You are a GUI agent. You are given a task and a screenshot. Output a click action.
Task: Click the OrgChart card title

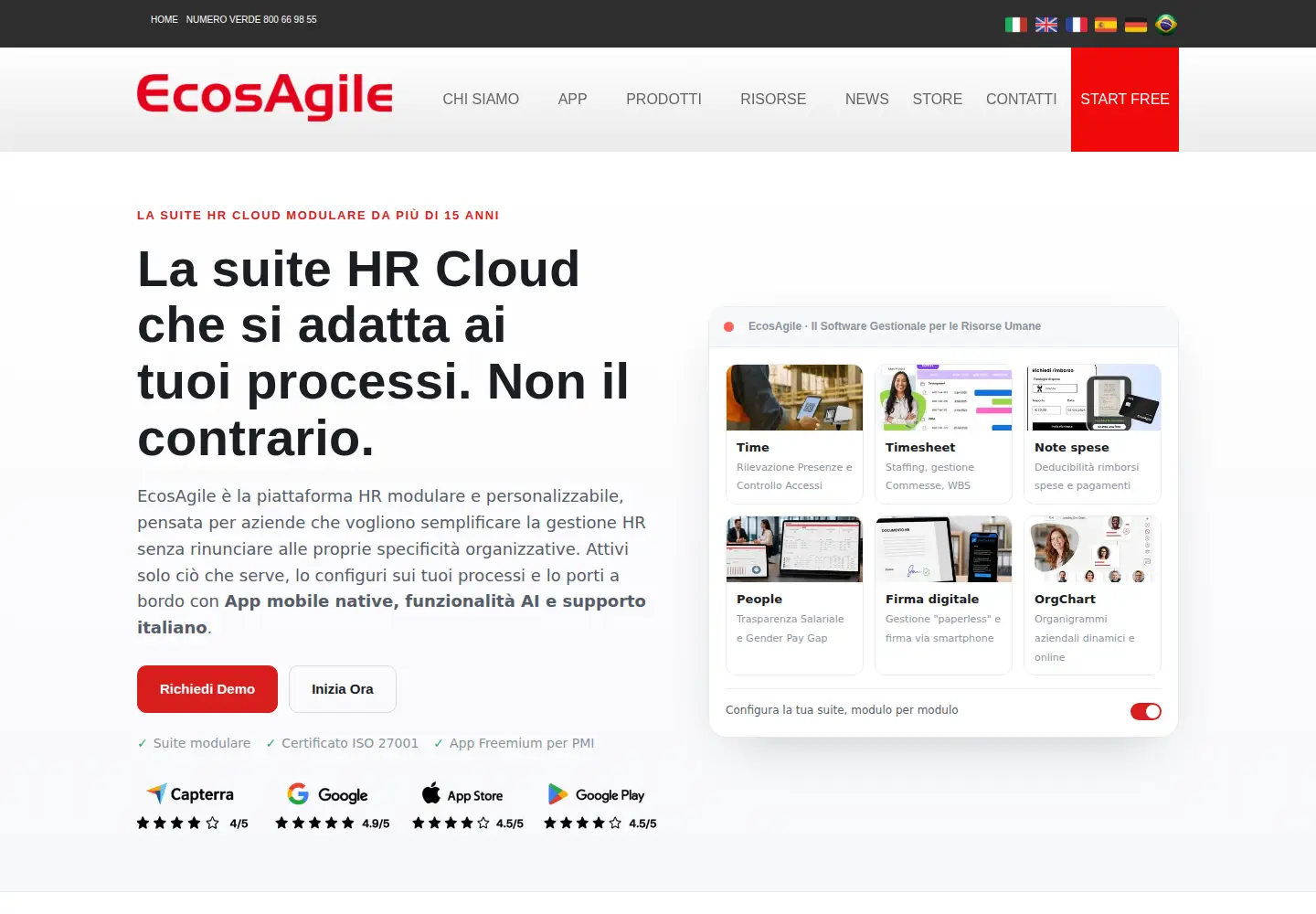click(1065, 599)
